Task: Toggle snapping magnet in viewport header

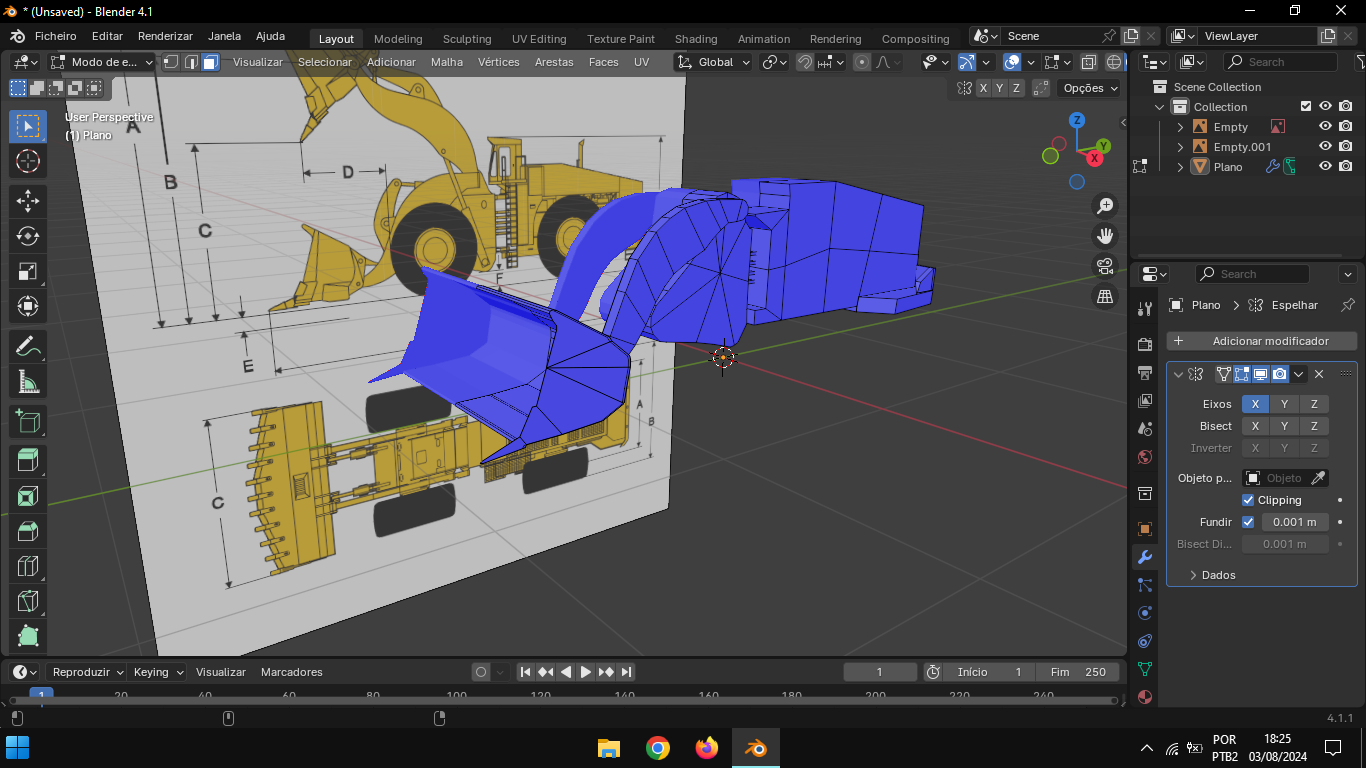Action: tap(805, 62)
